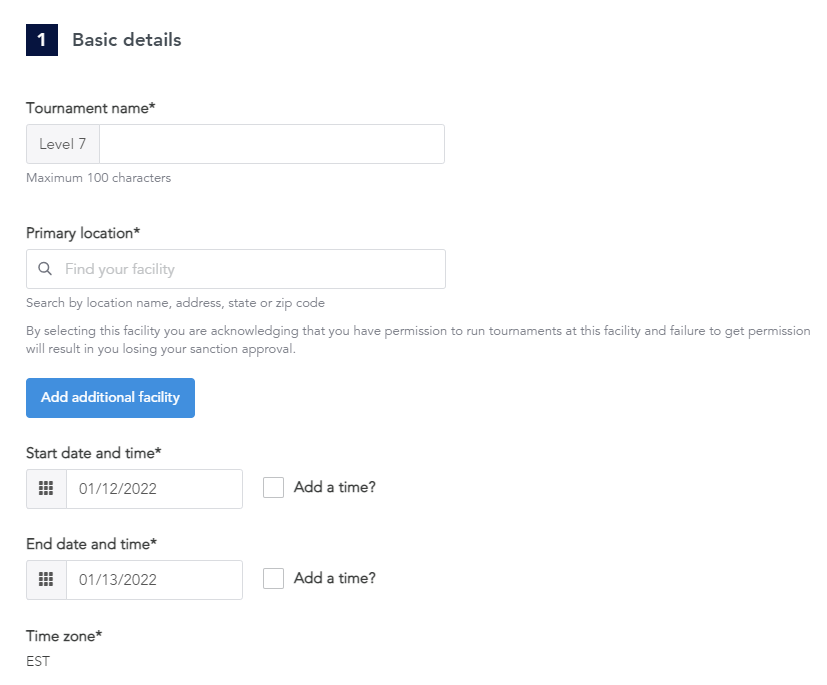Click the Primary location field label
The width and height of the screenshot is (827, 685).
pos(83,233)
